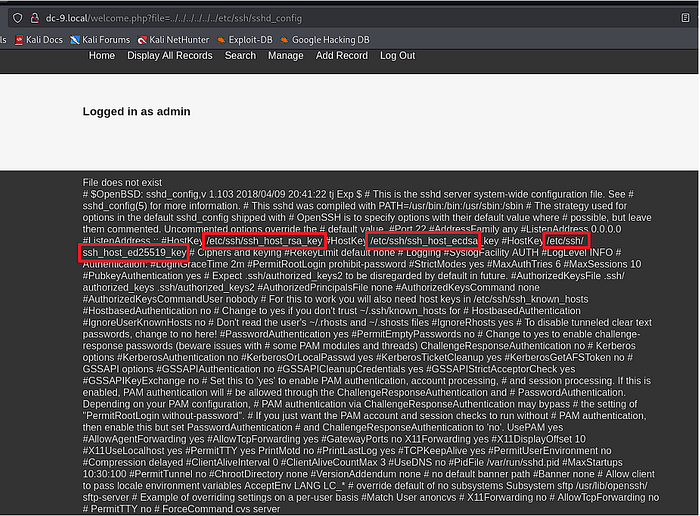The image size is (700, 516).
Task: Open the Google Hacking DB bookmark
Action: 325,40
